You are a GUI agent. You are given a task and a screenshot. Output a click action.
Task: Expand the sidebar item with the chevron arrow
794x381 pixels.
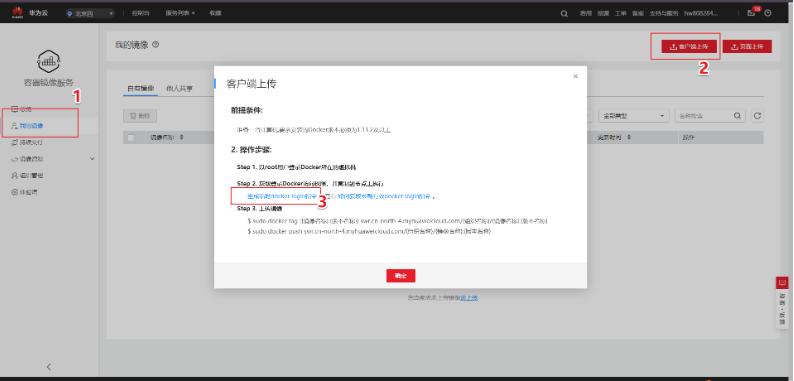53,159
